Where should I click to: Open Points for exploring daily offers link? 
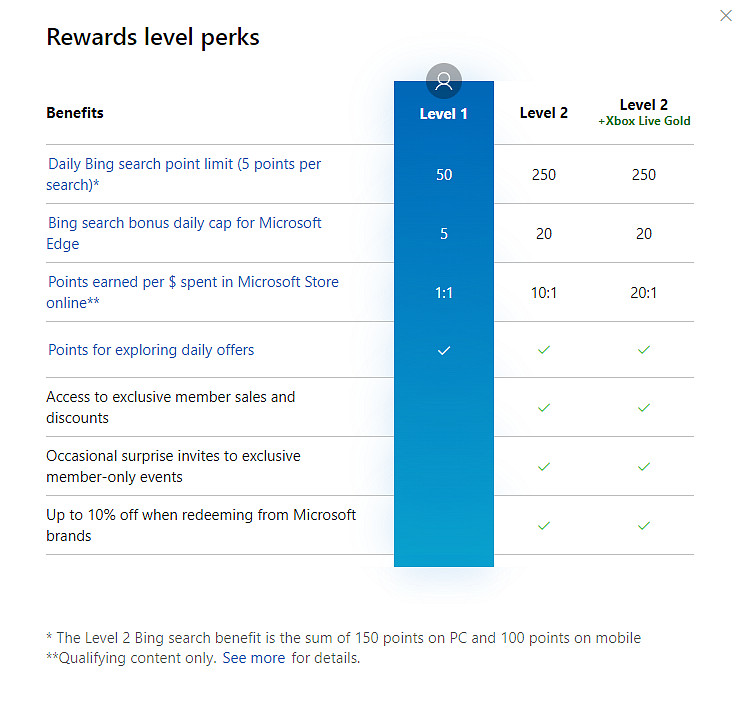point(151,350)
